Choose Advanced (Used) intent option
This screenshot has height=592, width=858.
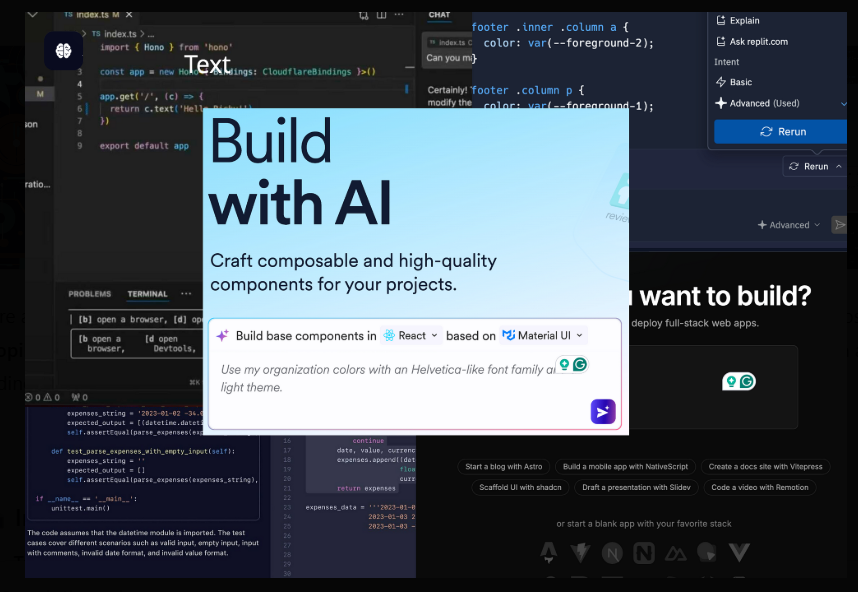(764, 103)
